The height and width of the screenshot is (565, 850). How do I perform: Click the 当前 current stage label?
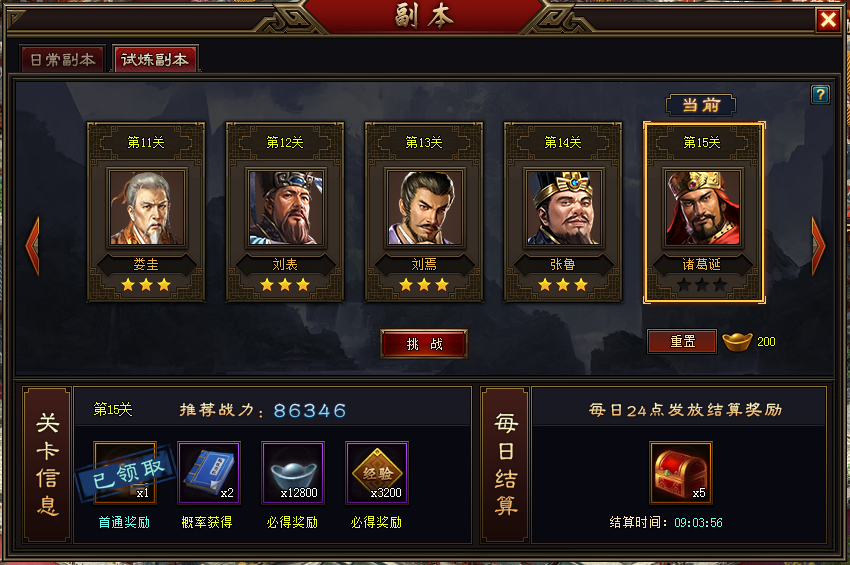pos(701,105)
